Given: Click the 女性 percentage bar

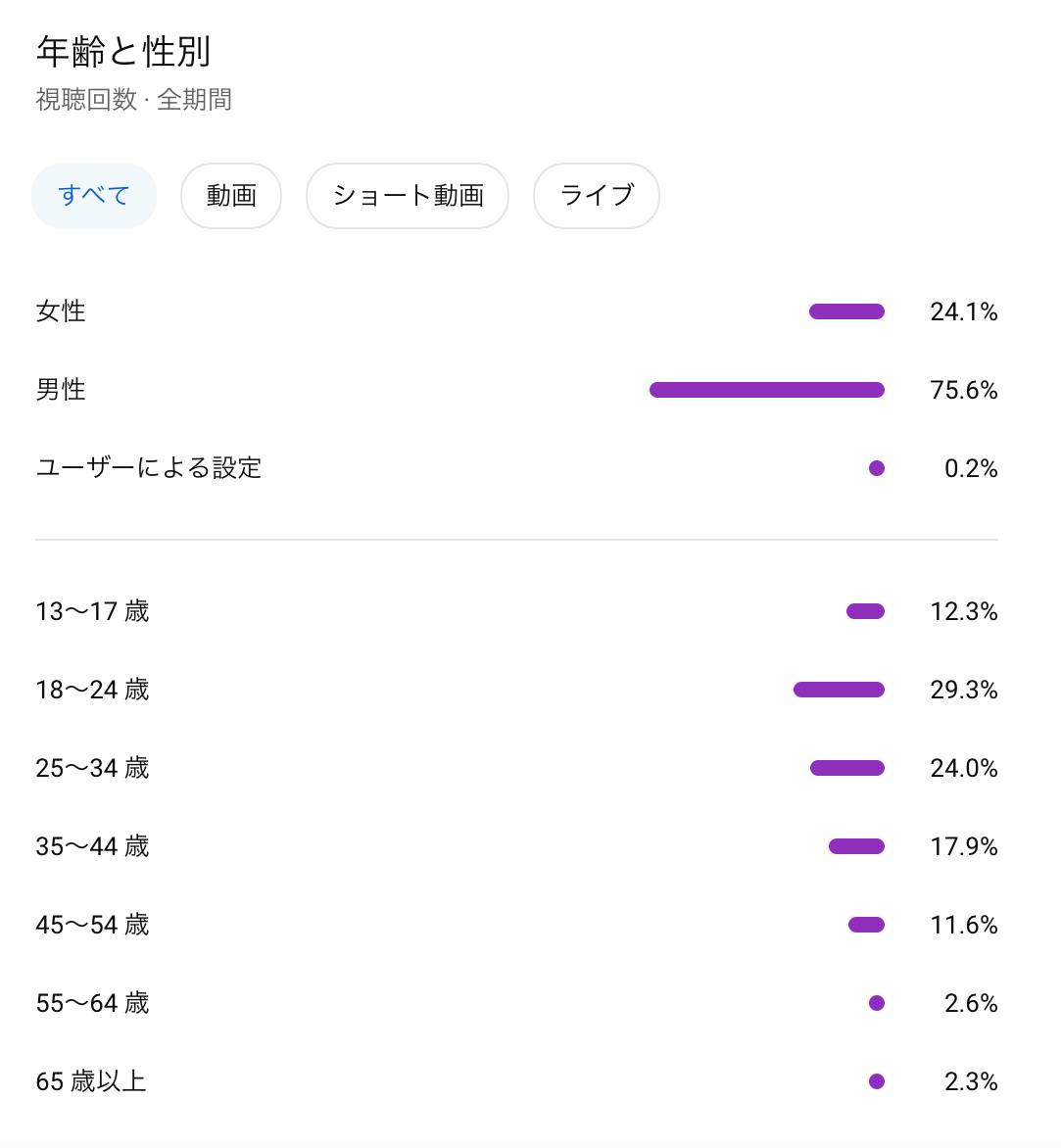Looking at the screenshot, I should point(846,312).
